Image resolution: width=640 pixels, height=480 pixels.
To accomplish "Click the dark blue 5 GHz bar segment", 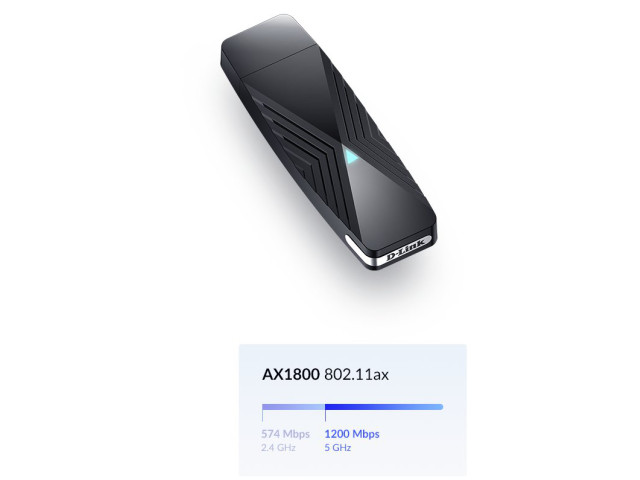I will (384, 407).
